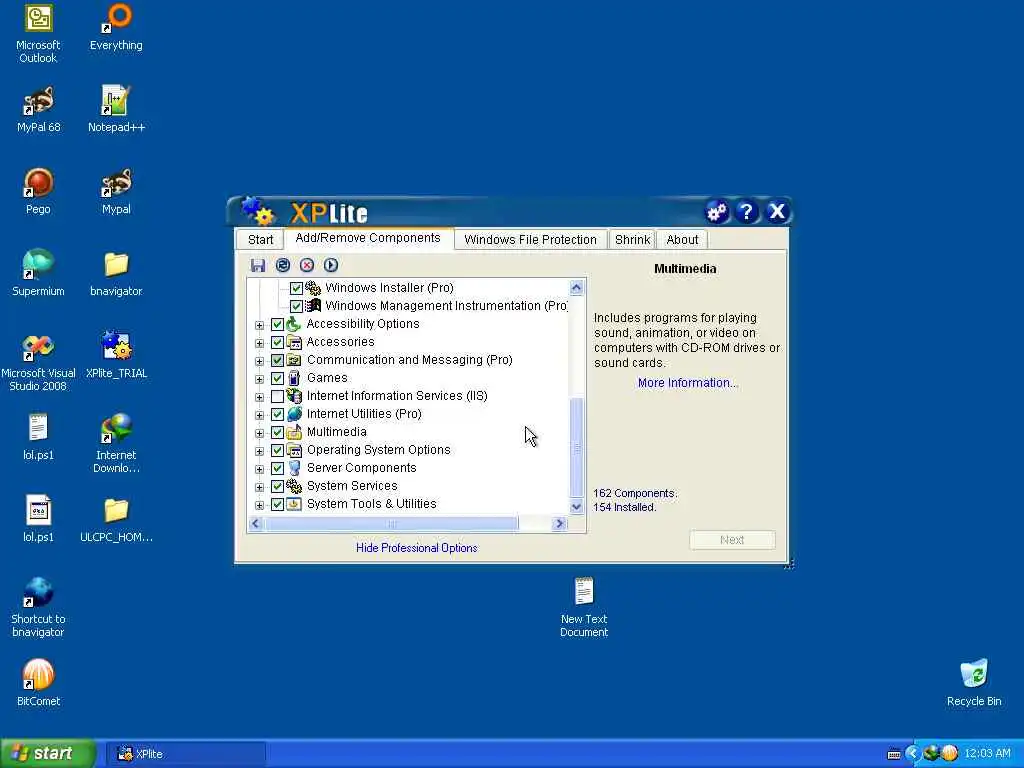Click the horizontal scrollbar right arrow
This screenshot has width=1024, height=768.
coord(559,524)
